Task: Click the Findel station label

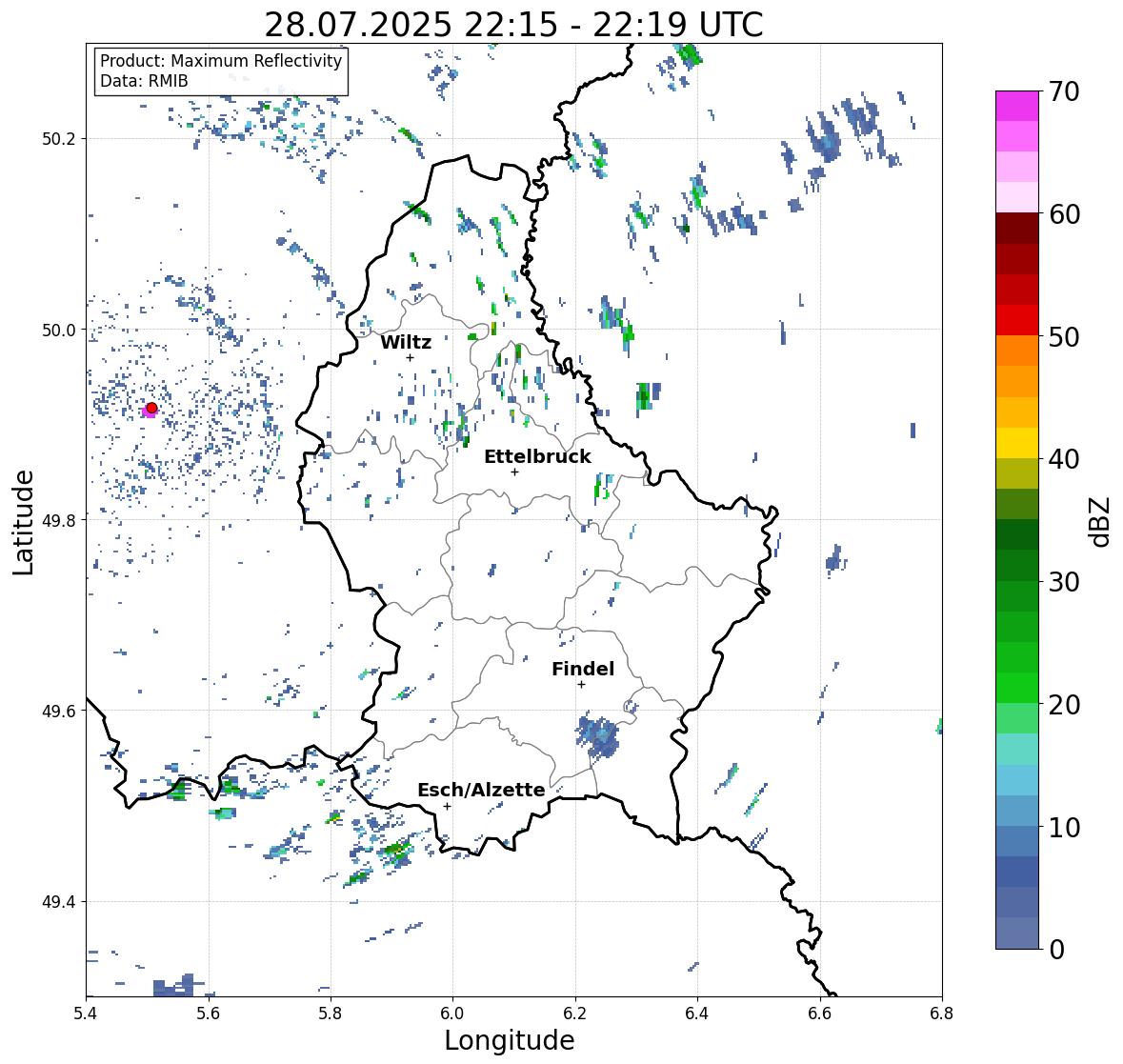Action: pos(583,669)
